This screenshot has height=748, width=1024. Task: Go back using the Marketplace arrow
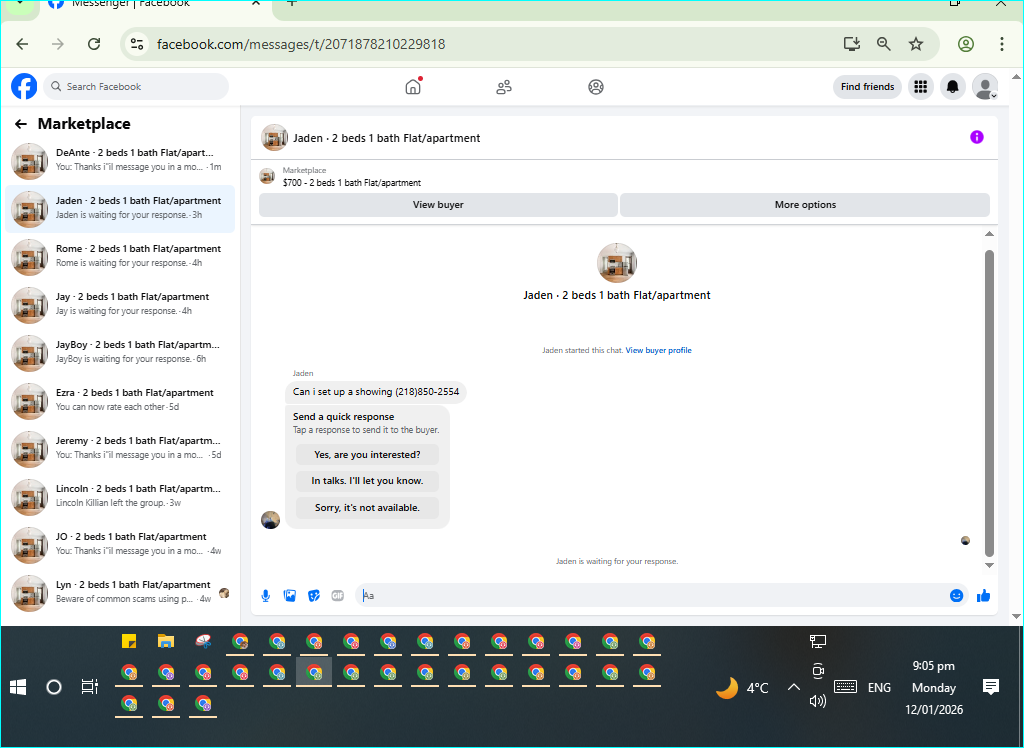(x=21, y=124)
